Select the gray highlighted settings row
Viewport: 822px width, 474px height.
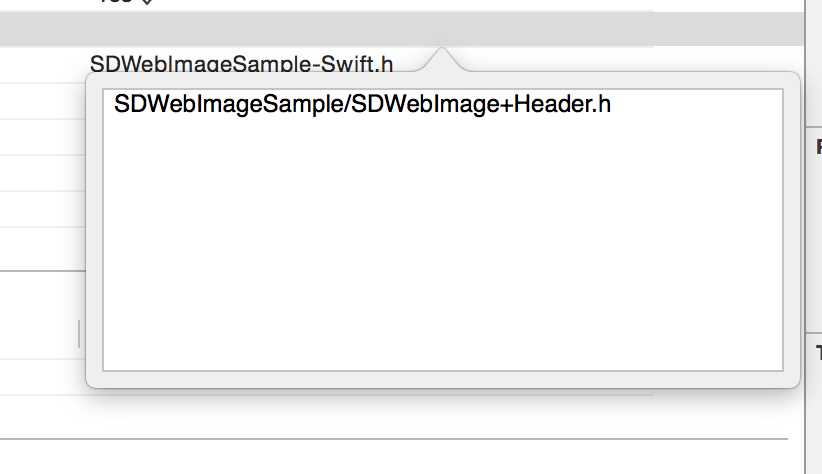[300, 29]
